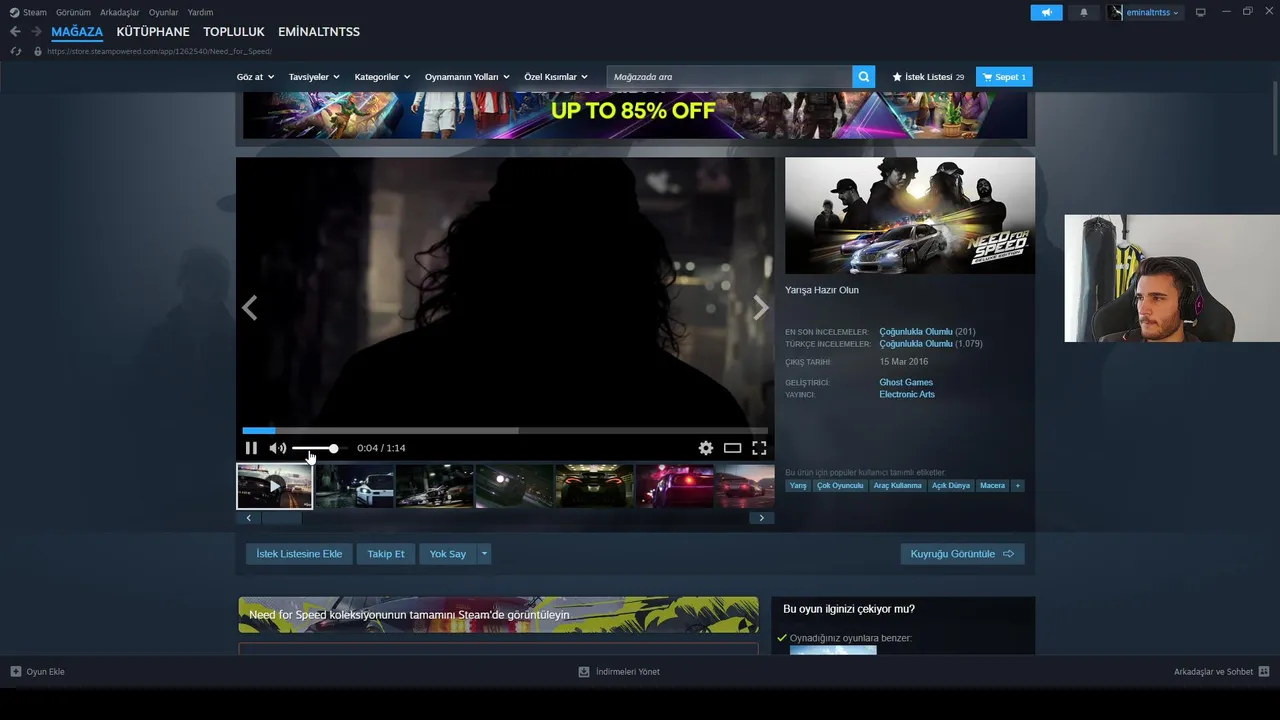Select the Araç Kullanma tag
Screen dimensions: 1280x720
coord(898,486)
